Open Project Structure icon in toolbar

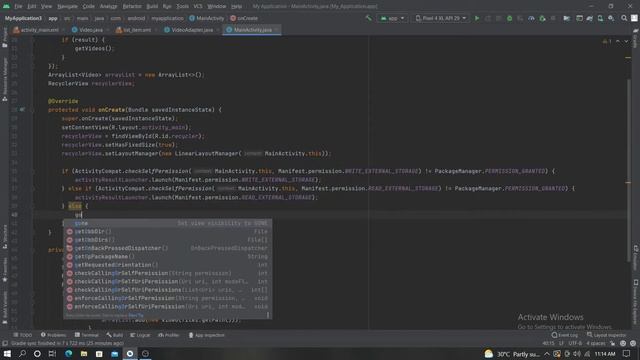pos(567,18)
